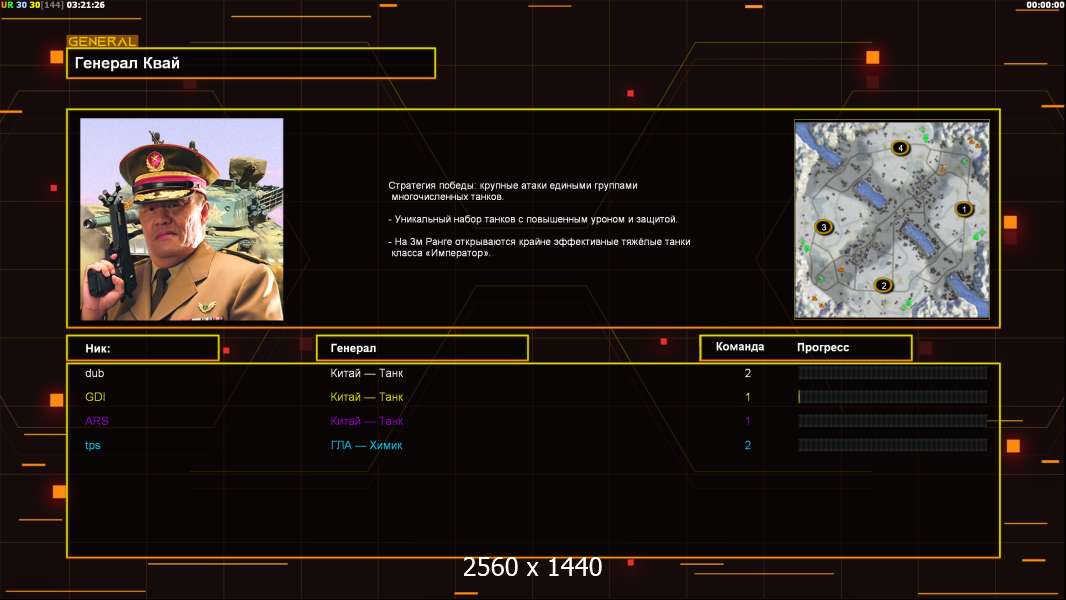
Task: Click the "Генерал" column header
Action: coord(421,348)
